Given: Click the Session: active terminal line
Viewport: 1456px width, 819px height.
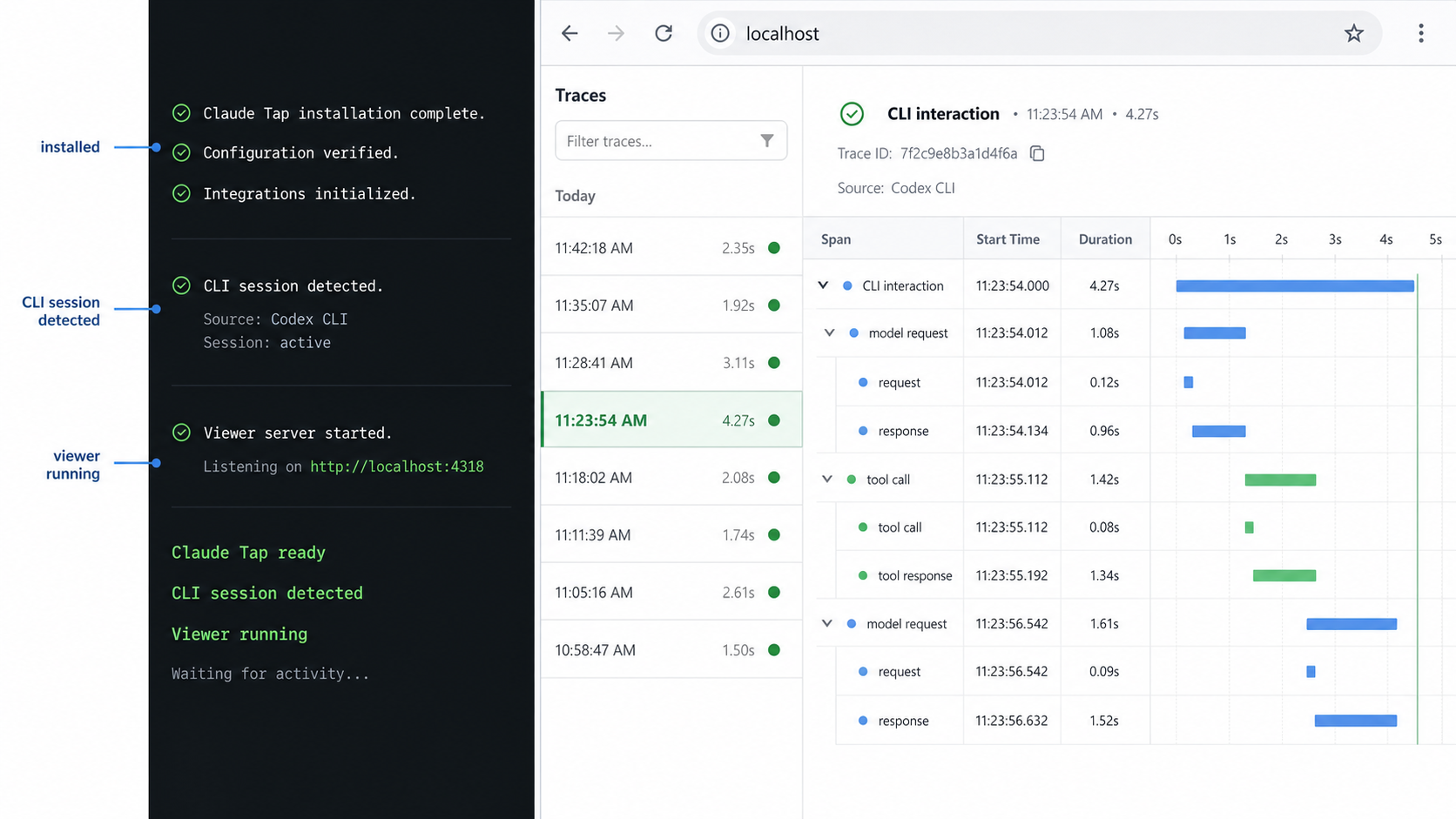Looking at the screenshot, I should pos(267,343).
